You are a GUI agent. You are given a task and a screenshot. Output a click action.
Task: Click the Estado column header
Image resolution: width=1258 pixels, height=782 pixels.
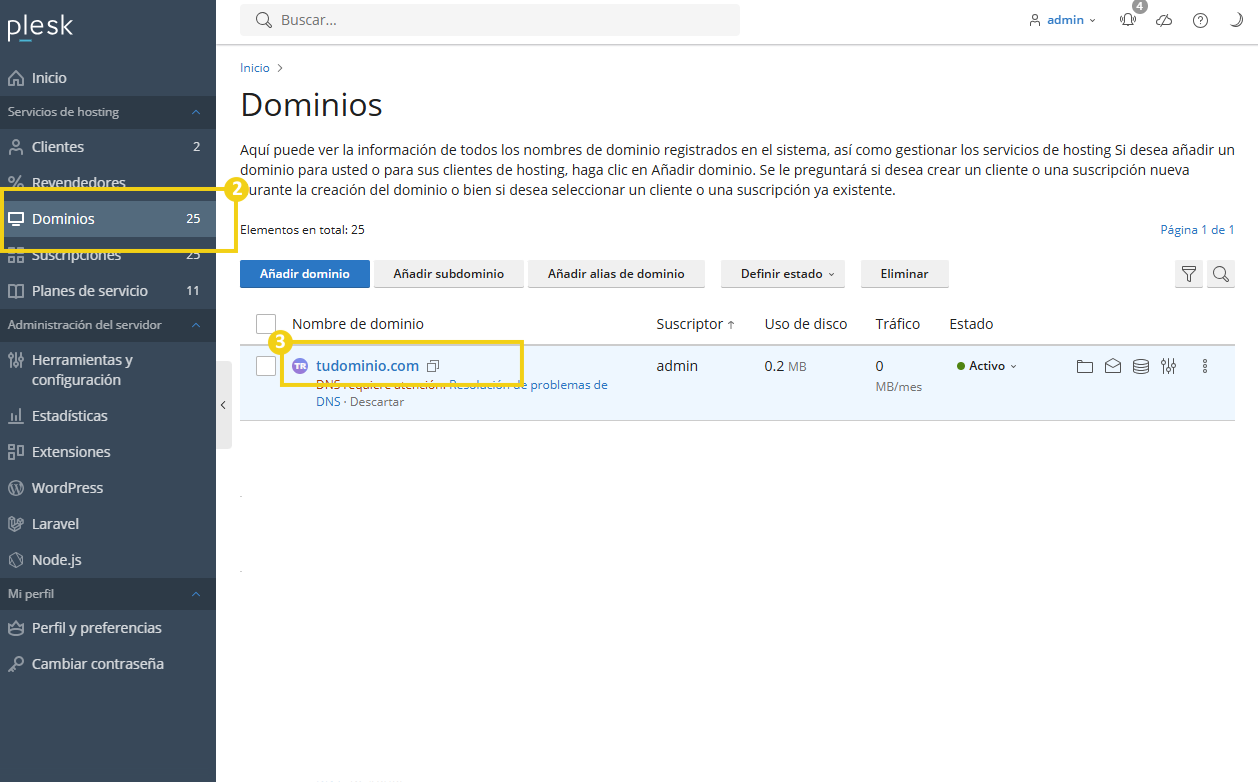[x=971, y=324]
